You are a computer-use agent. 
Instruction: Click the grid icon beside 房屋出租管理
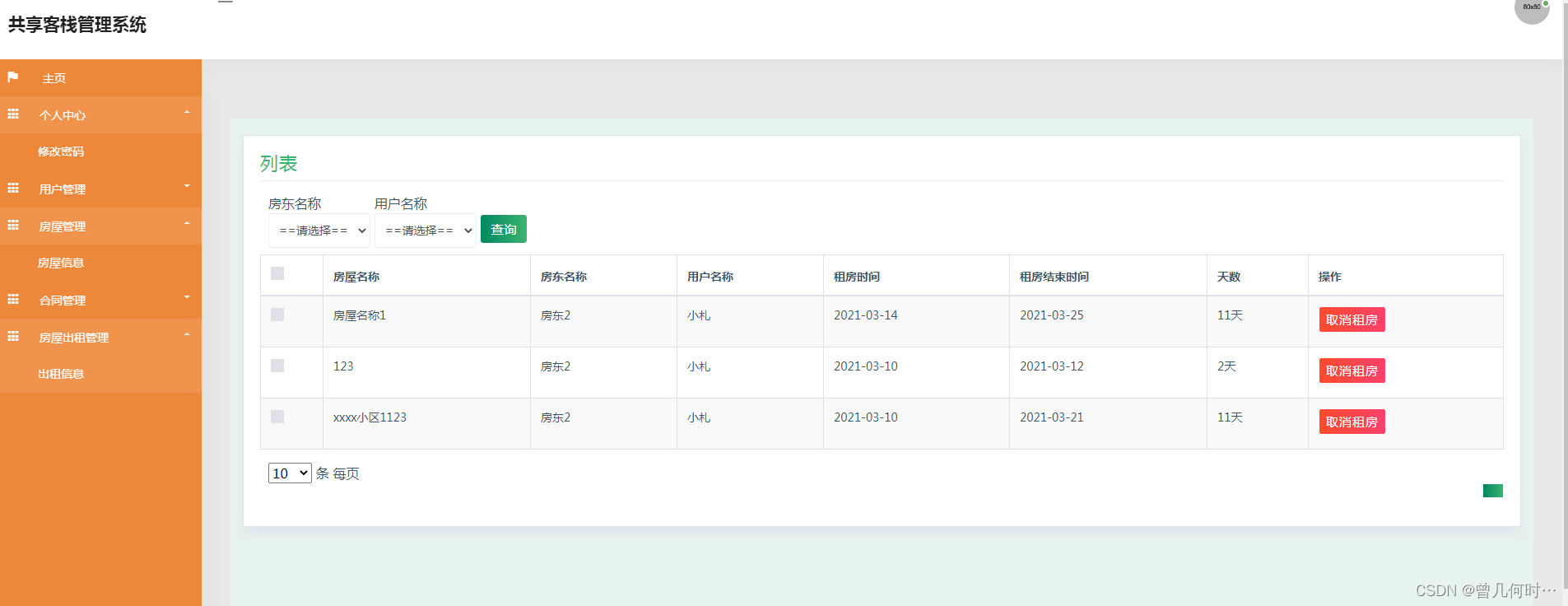(x=13, y=337)
